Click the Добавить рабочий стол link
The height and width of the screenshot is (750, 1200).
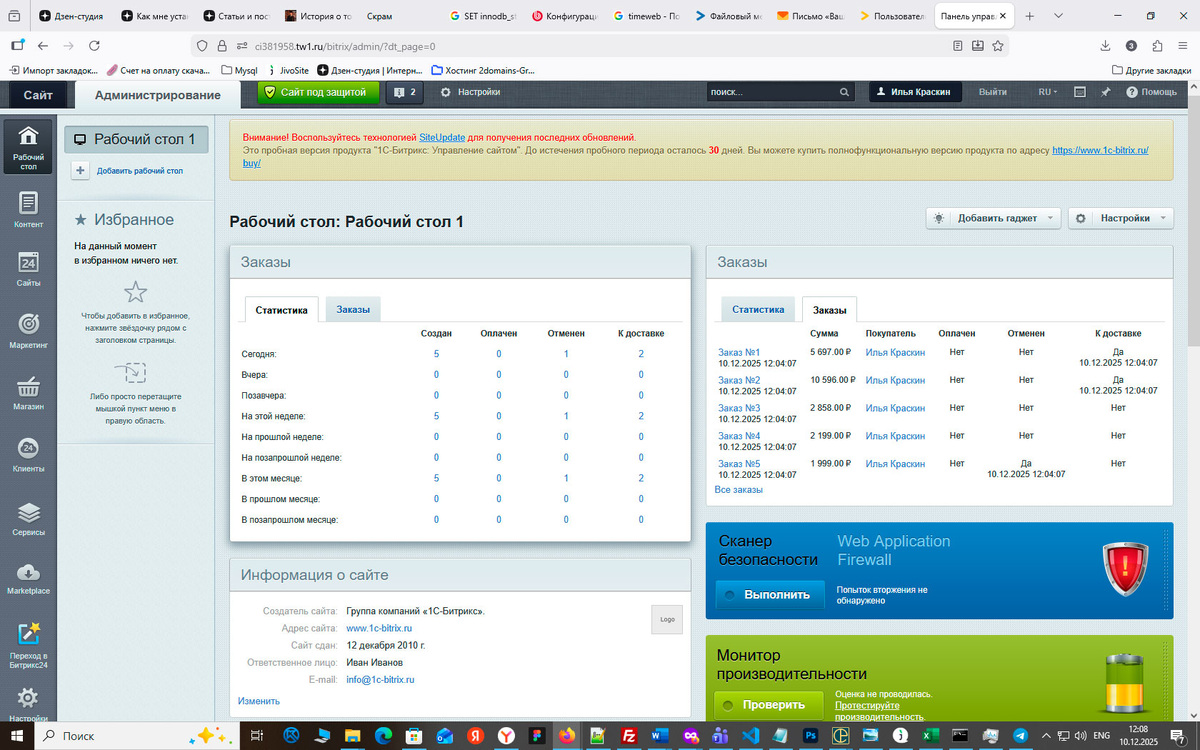click(140, 171)
